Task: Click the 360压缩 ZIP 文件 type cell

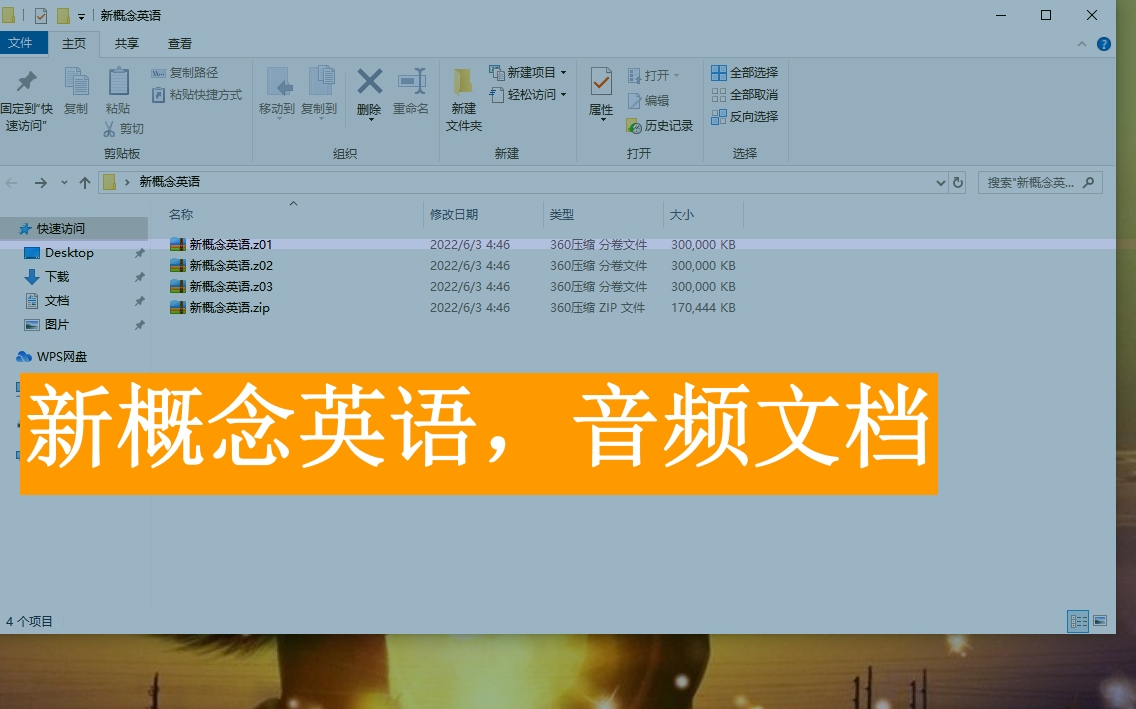Action: click(597, 308)
